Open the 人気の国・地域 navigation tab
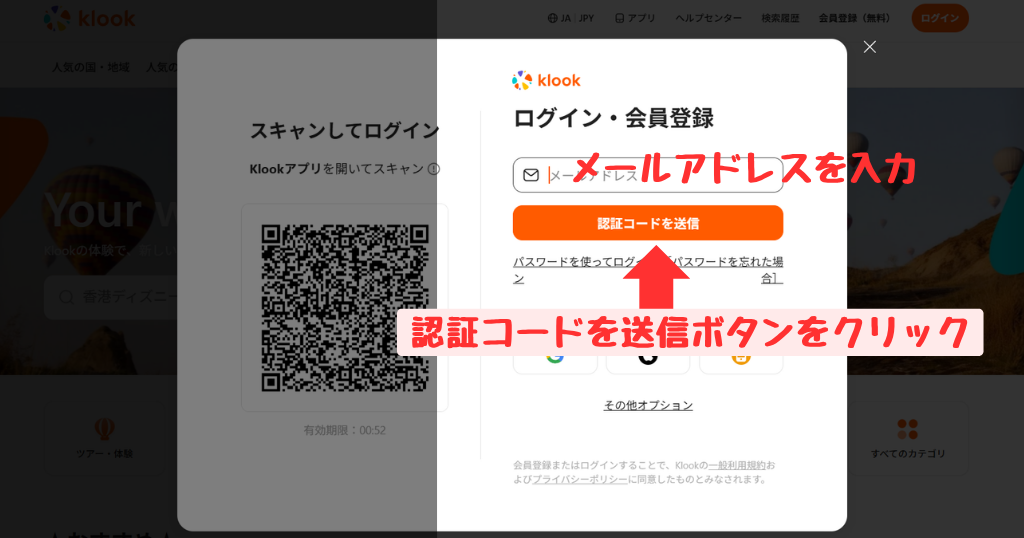1024x538 pixels. click(x=91, y=67)
